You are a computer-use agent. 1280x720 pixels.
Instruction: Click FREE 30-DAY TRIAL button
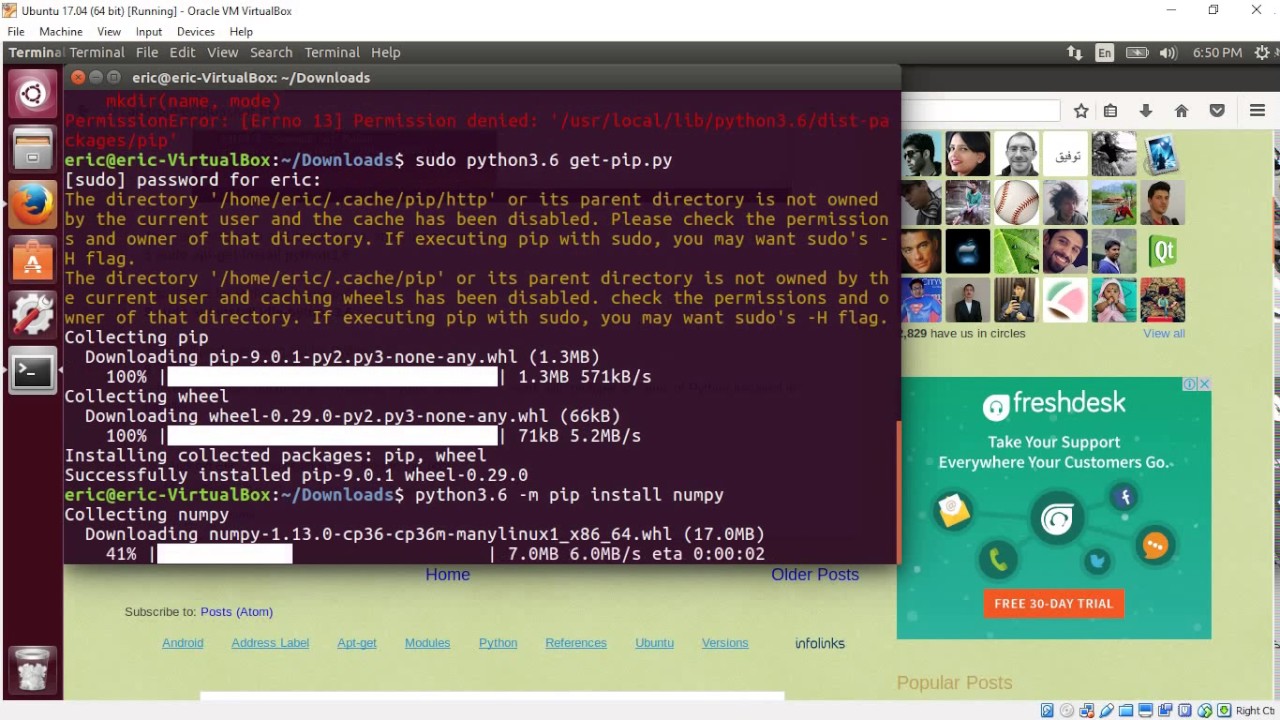tap(1053, 603)
